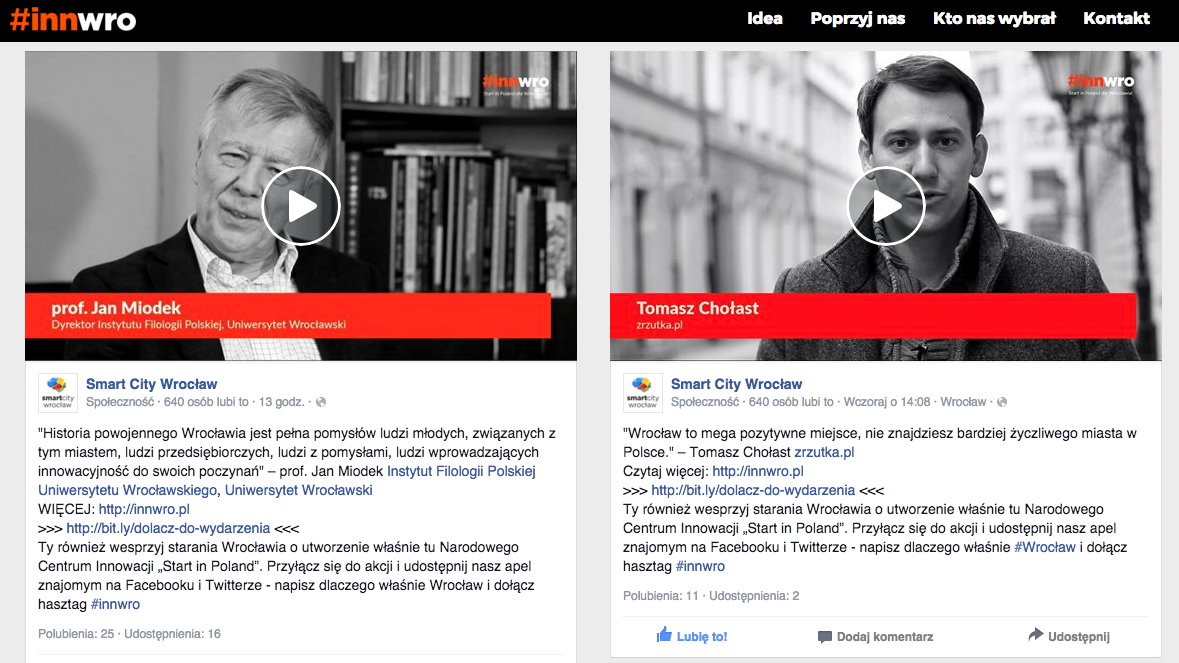This screenshot has width=1179, height=663.
Task: Click Smart City Wrocław avatar in Chołast post
Action: point(642,392)
